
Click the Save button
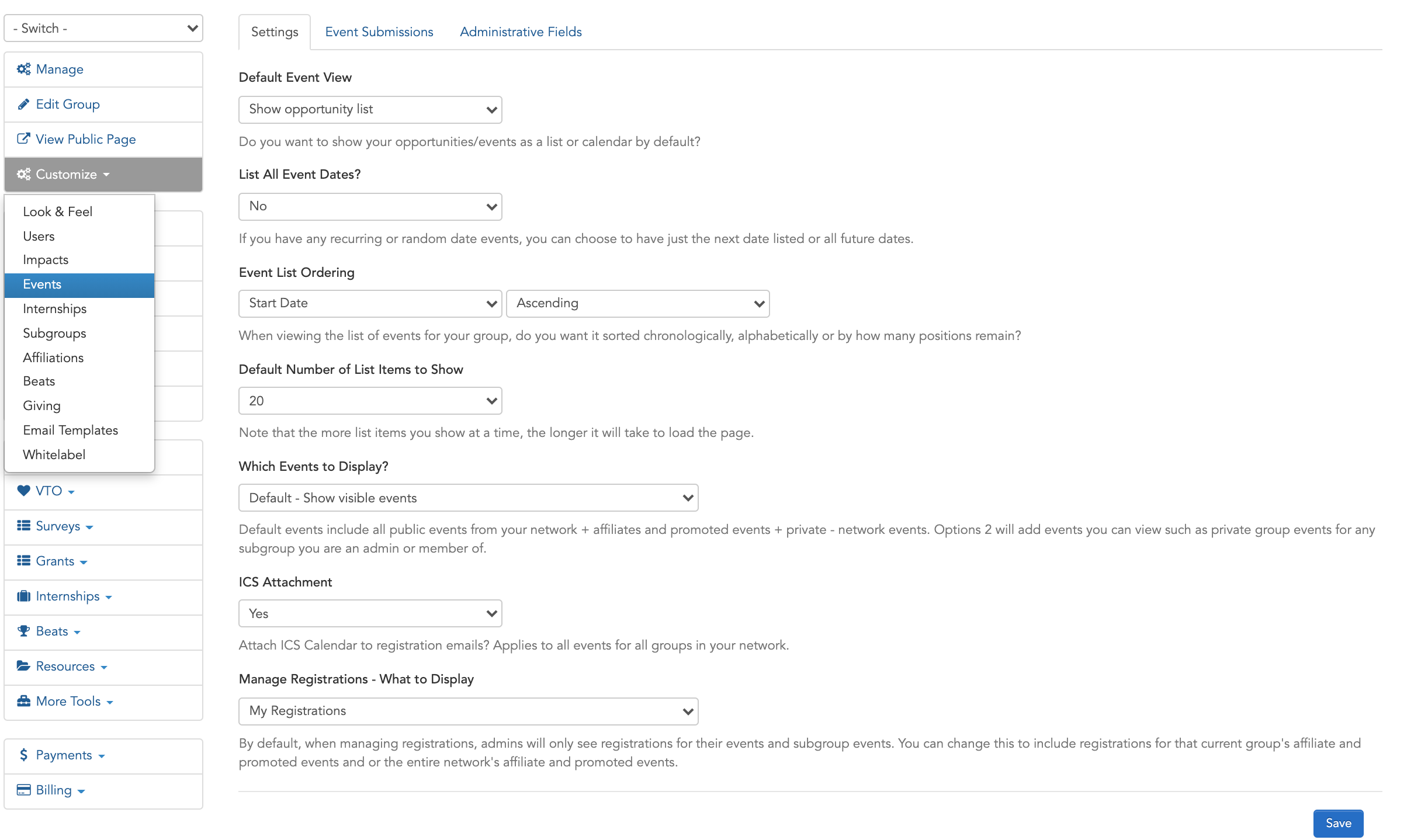coord(1338,823)
